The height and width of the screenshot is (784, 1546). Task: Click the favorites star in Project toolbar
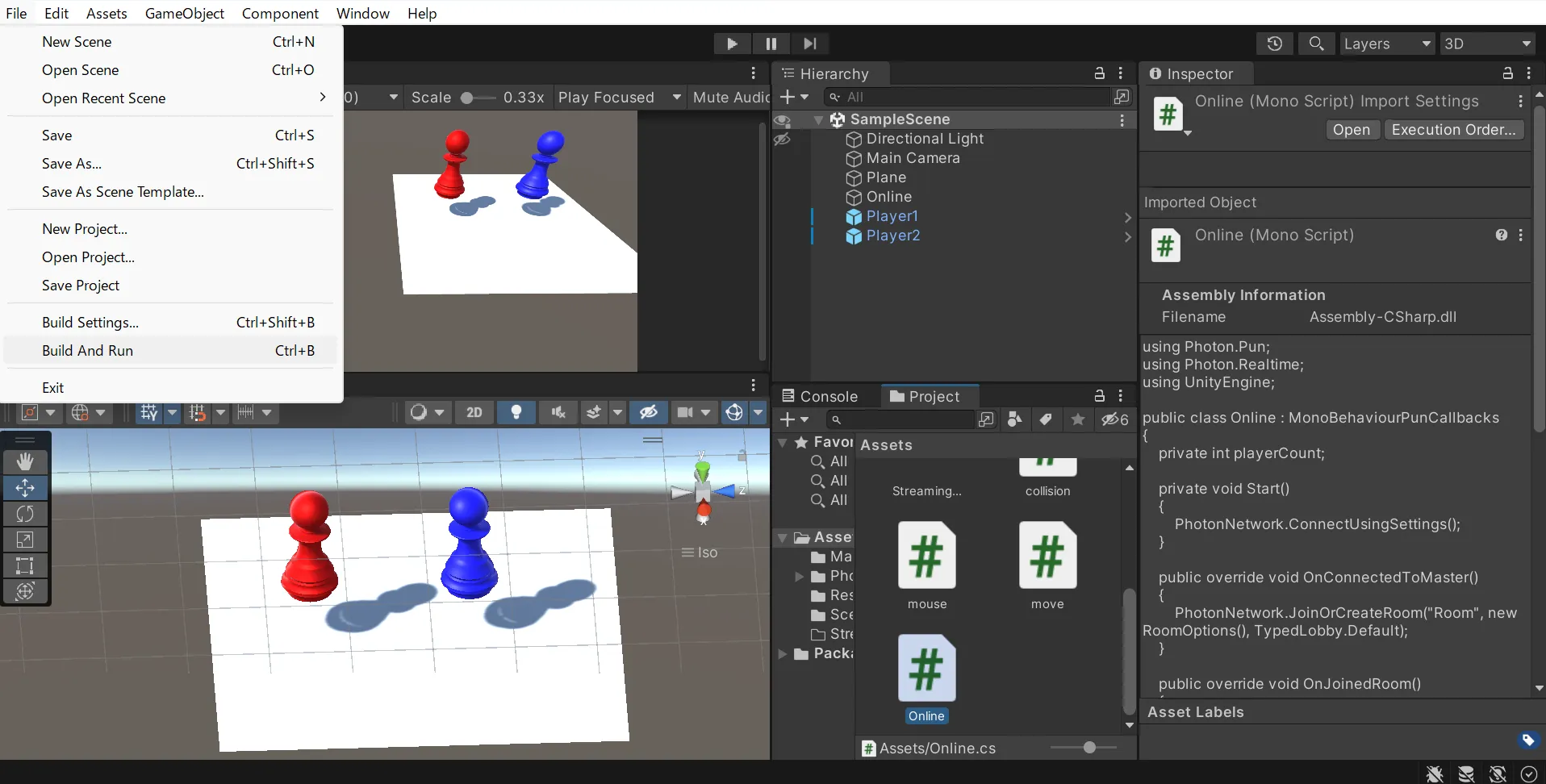coord(1078,419)
